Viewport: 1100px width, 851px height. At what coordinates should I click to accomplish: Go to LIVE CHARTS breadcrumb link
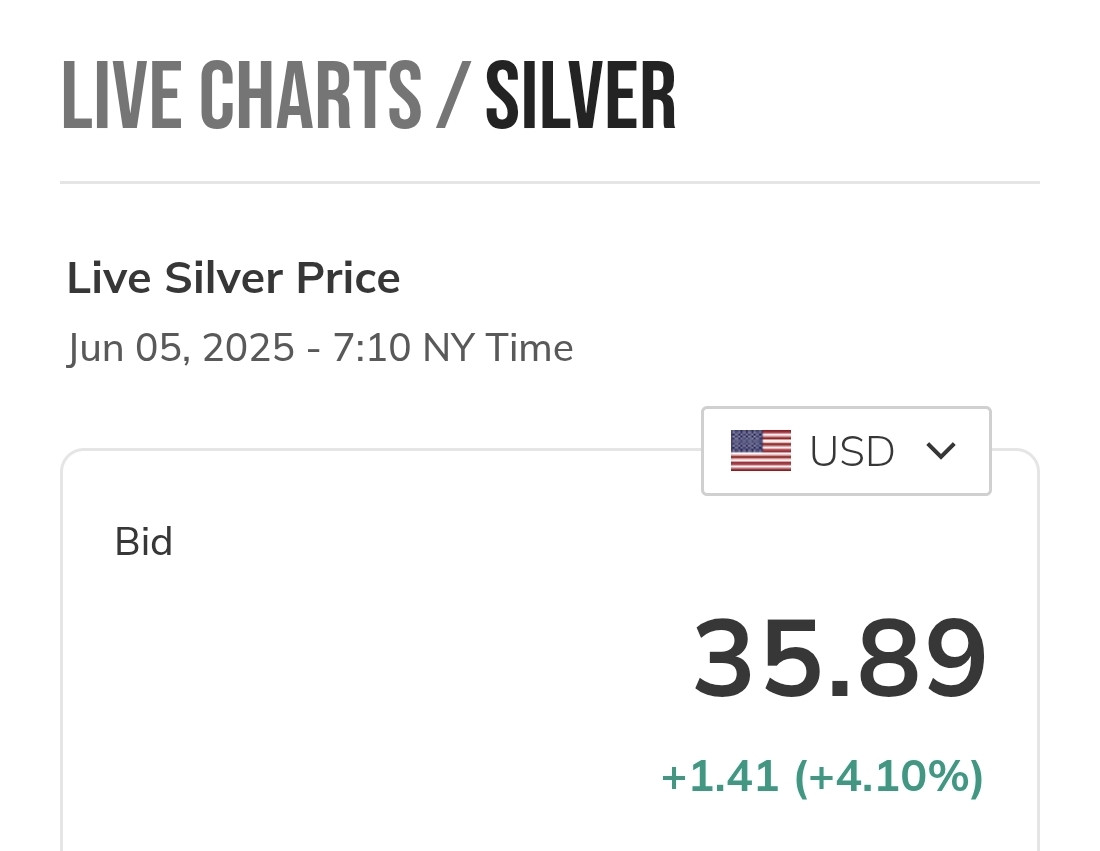tap(241, 96)
